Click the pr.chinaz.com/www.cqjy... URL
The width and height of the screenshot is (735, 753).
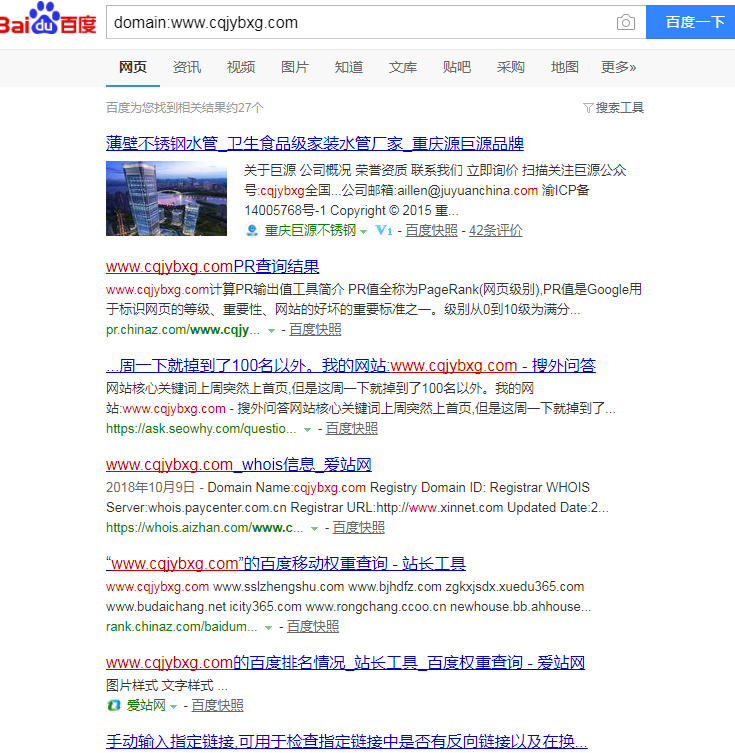[x=183, y=330]
